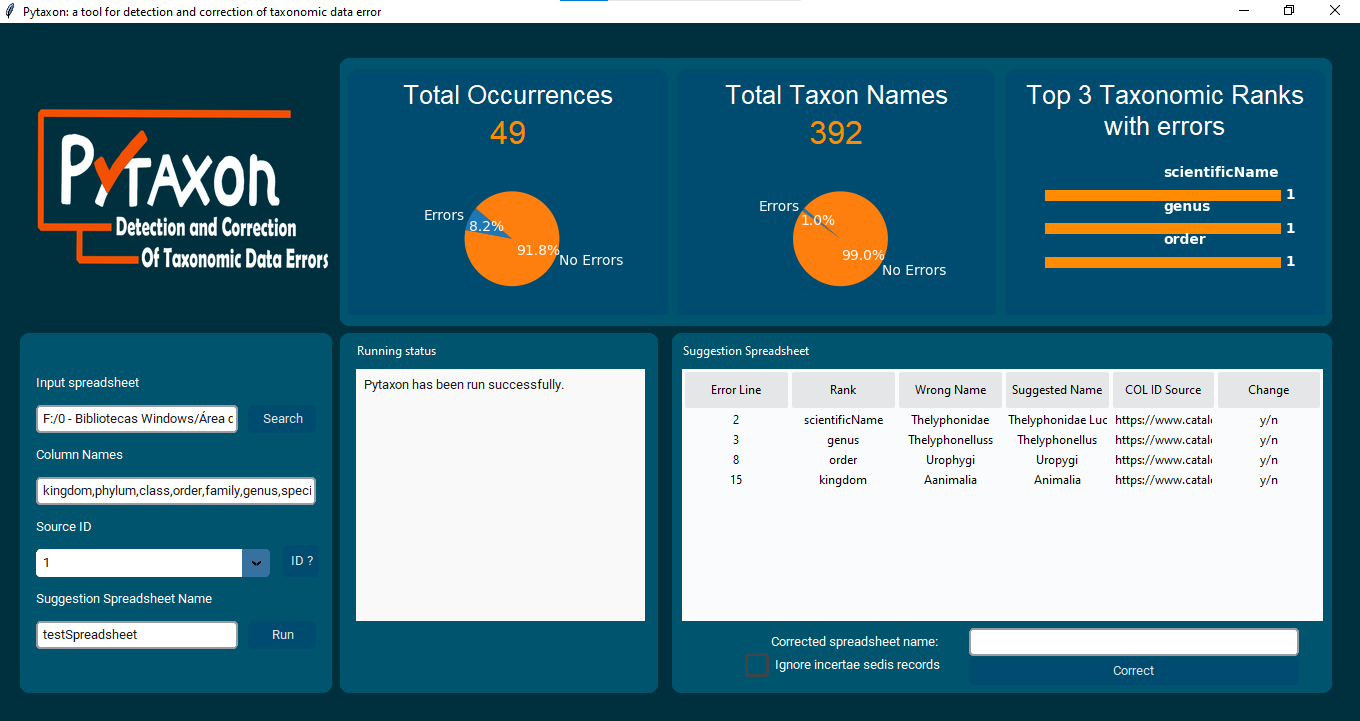
Task: Click the Pytaxon feather icon in title bar
Action: pos(10,11)
